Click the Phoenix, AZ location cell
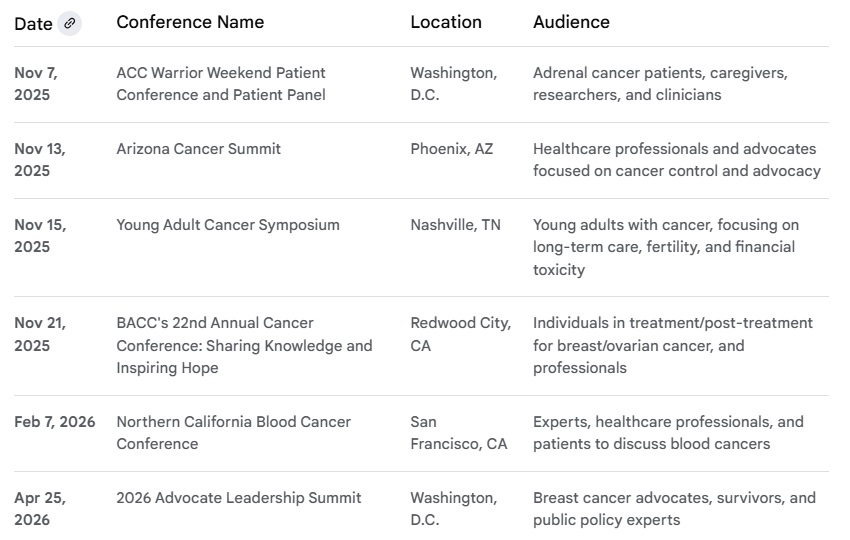This screenshot has width=850, height=540. 452,149
